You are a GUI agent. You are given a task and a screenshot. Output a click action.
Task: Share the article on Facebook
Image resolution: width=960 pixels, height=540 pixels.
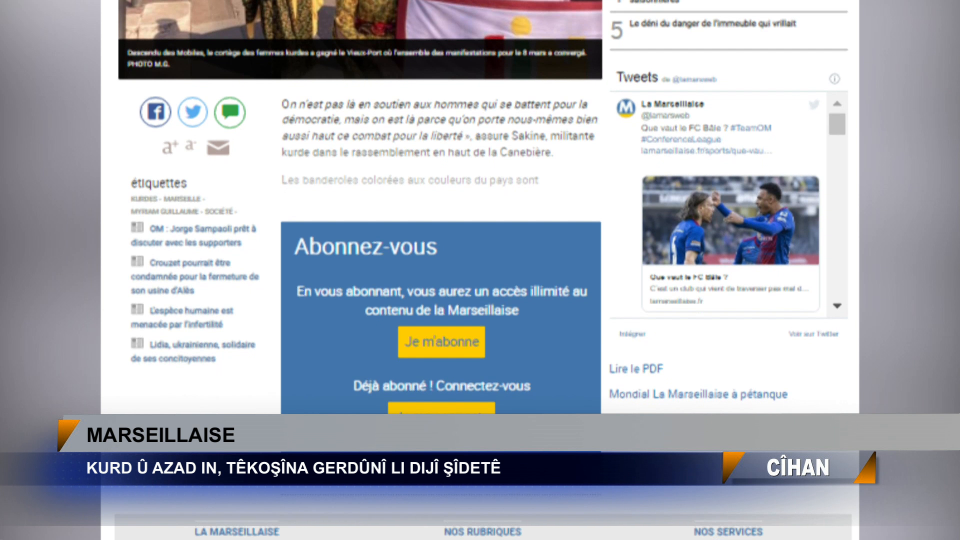coord(156,112)
